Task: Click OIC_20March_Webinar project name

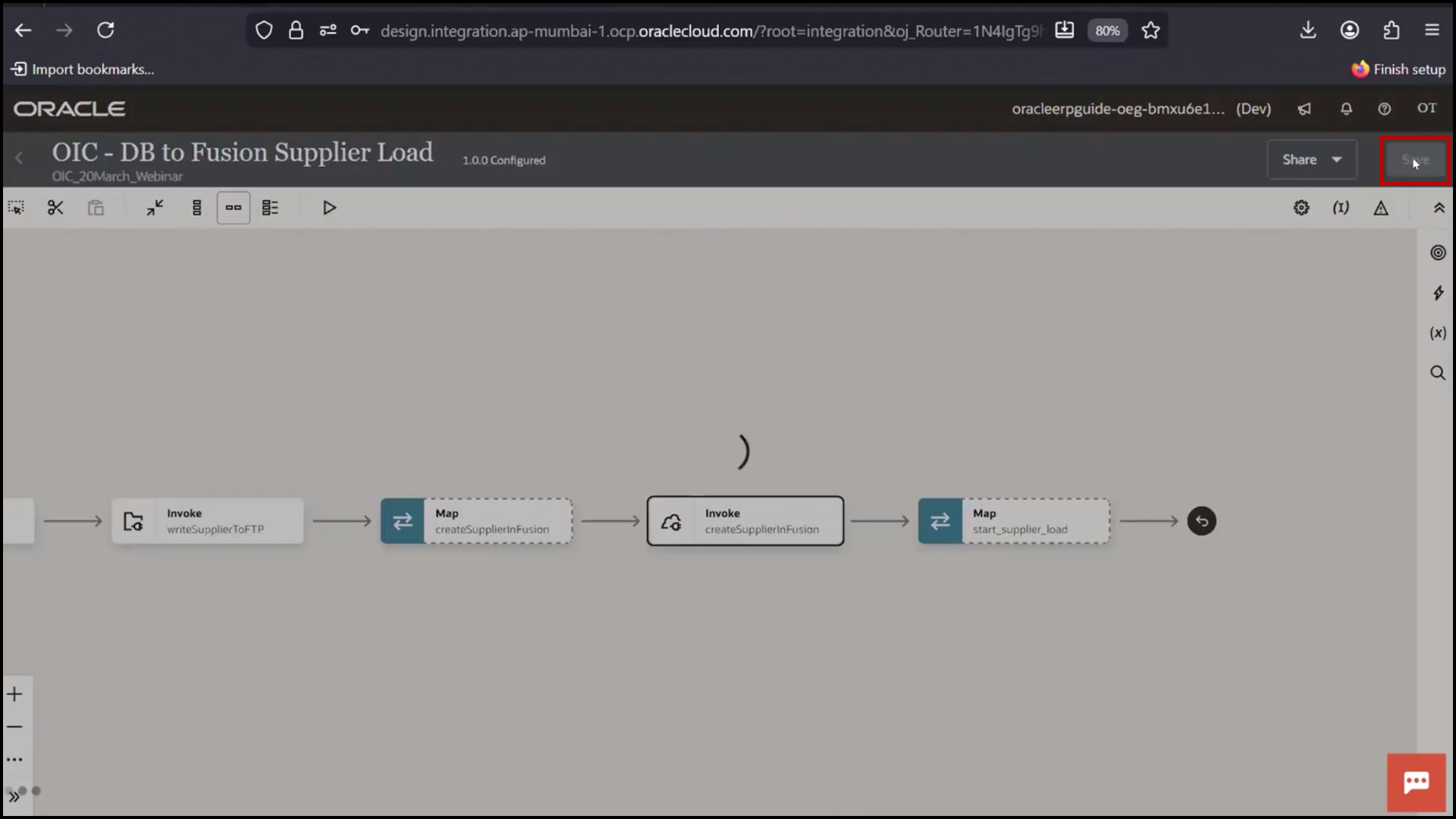Action: coord(117,176)
